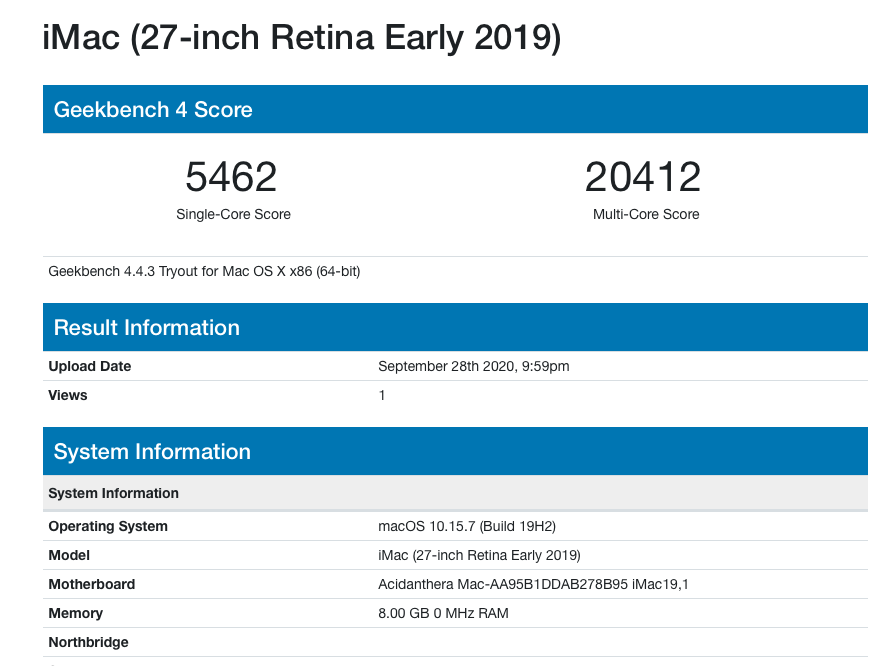
Task: Select the single-core score number 5462
Action: (x=231, y=177)
